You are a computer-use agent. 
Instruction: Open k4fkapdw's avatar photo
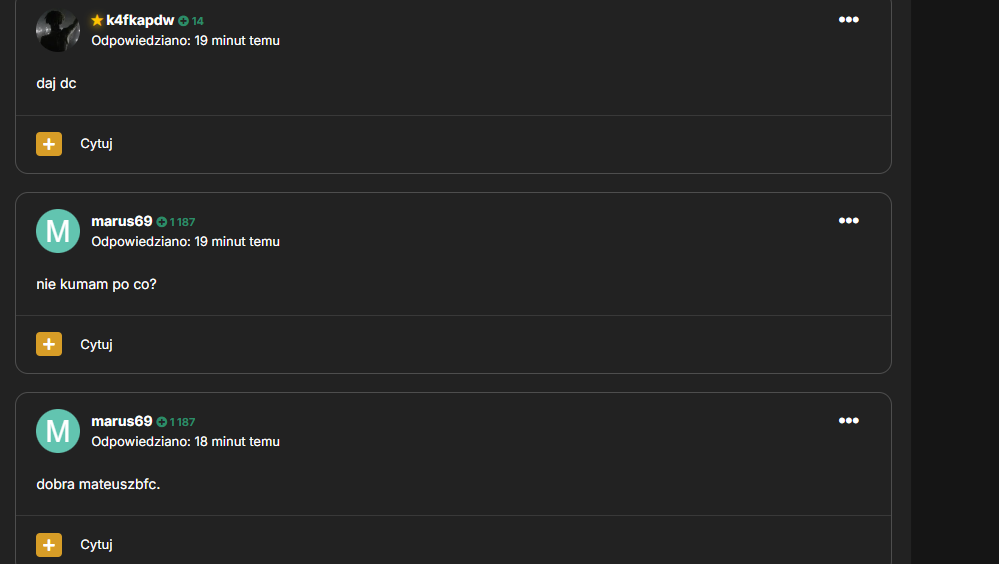pos(58,30)
